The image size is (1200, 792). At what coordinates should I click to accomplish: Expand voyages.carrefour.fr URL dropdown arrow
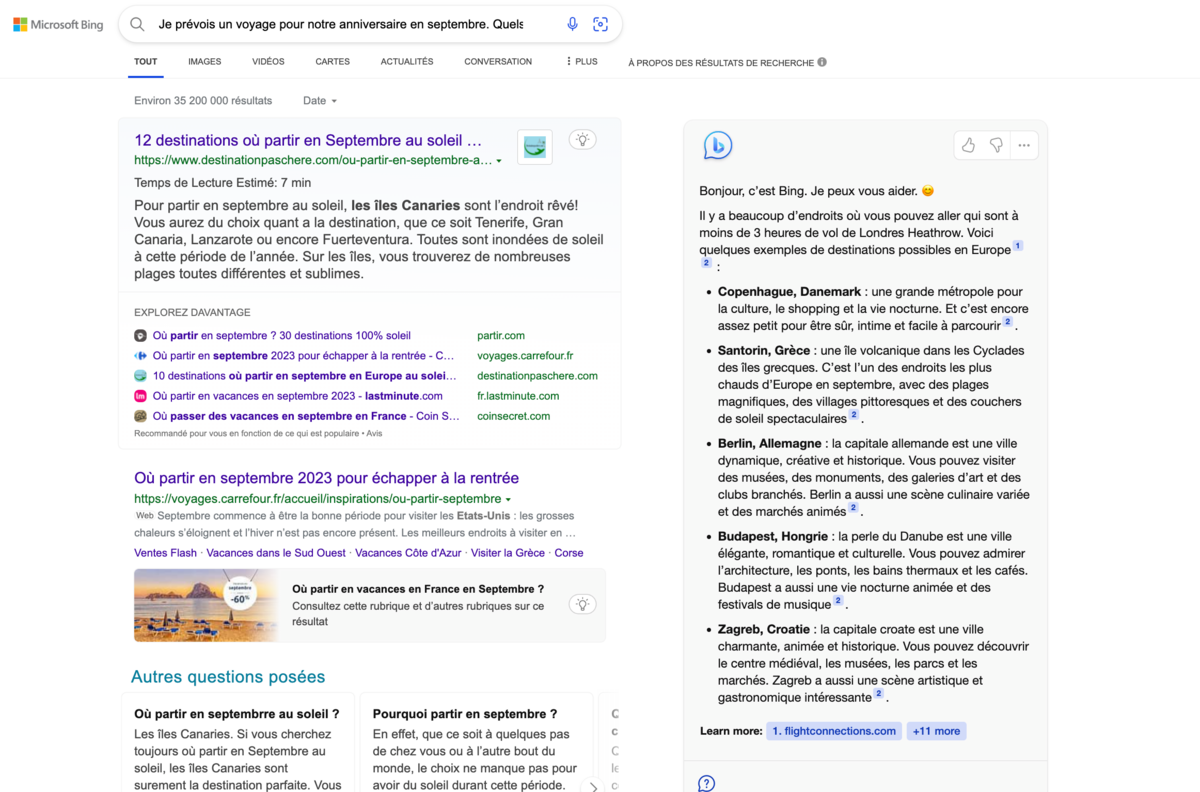pyautogui.click(x=508, y=500)
